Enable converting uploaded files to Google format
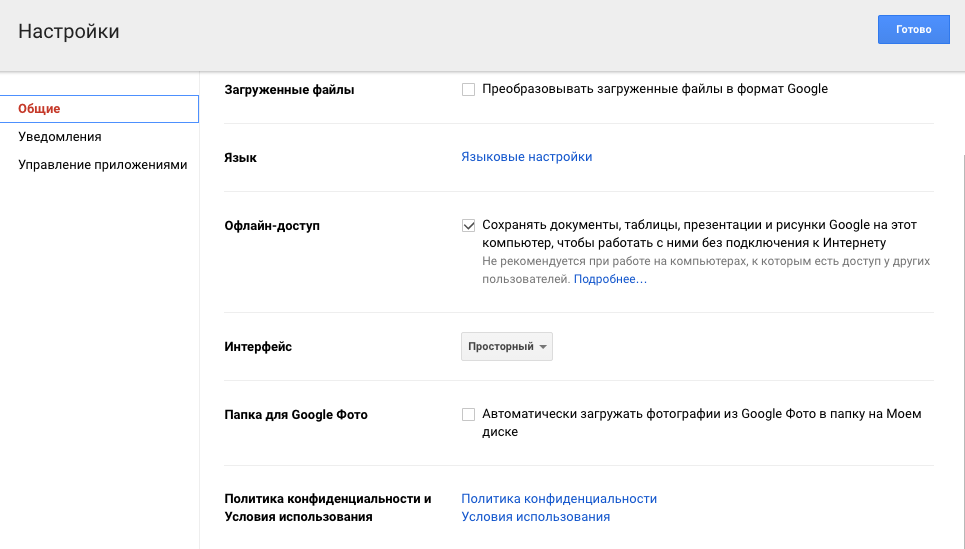 tap(468, 89)
